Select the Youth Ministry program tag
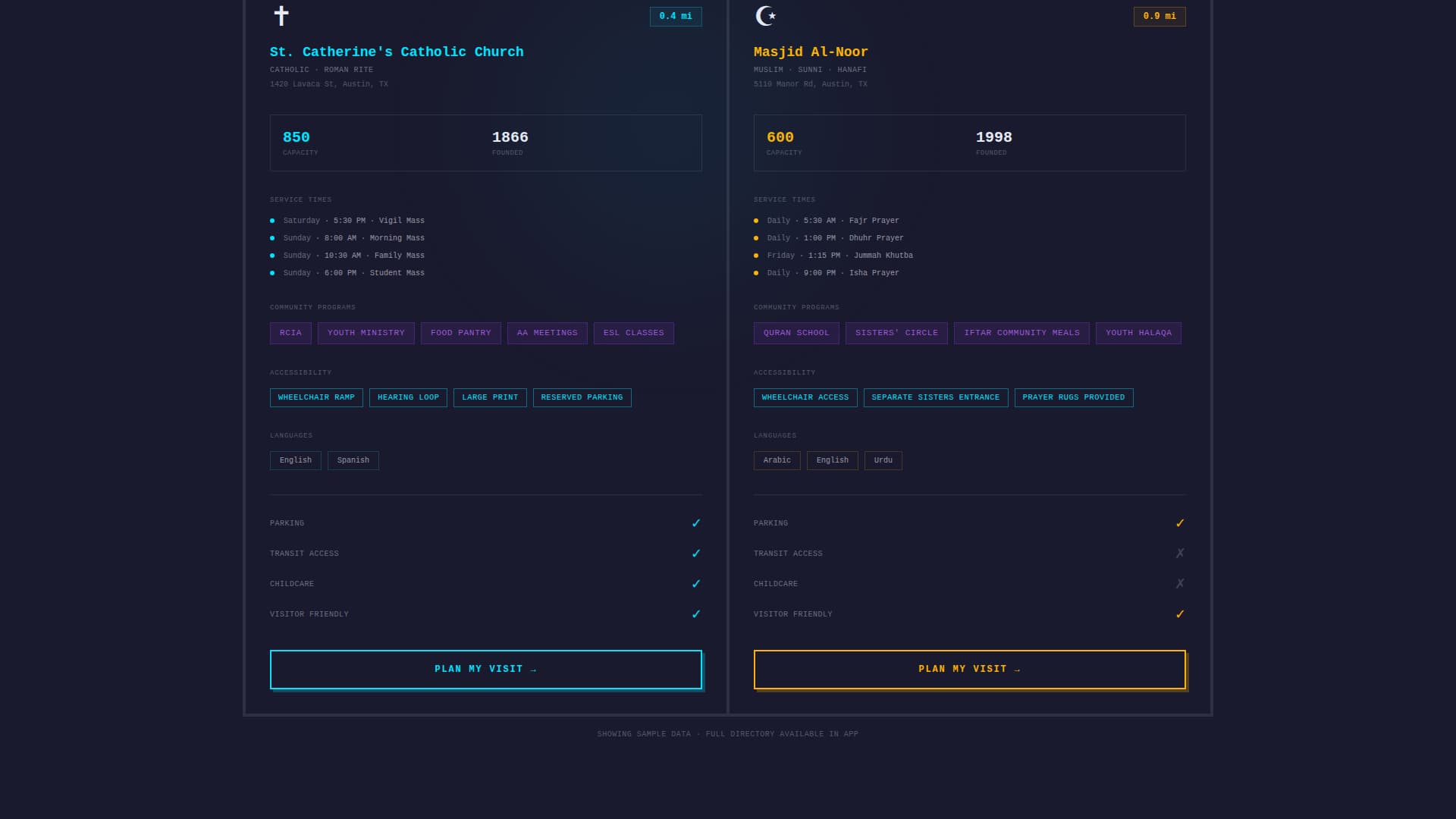 pos(366,333)
